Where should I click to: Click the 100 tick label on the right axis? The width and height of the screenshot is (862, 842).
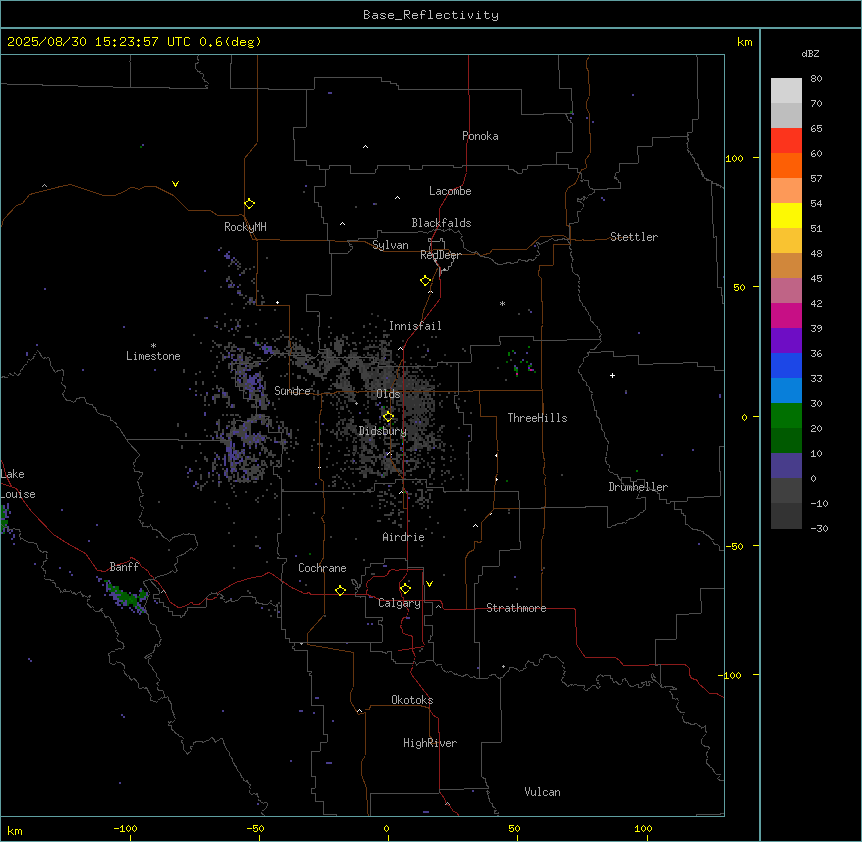pyautogui.click(x=734, y=158)
